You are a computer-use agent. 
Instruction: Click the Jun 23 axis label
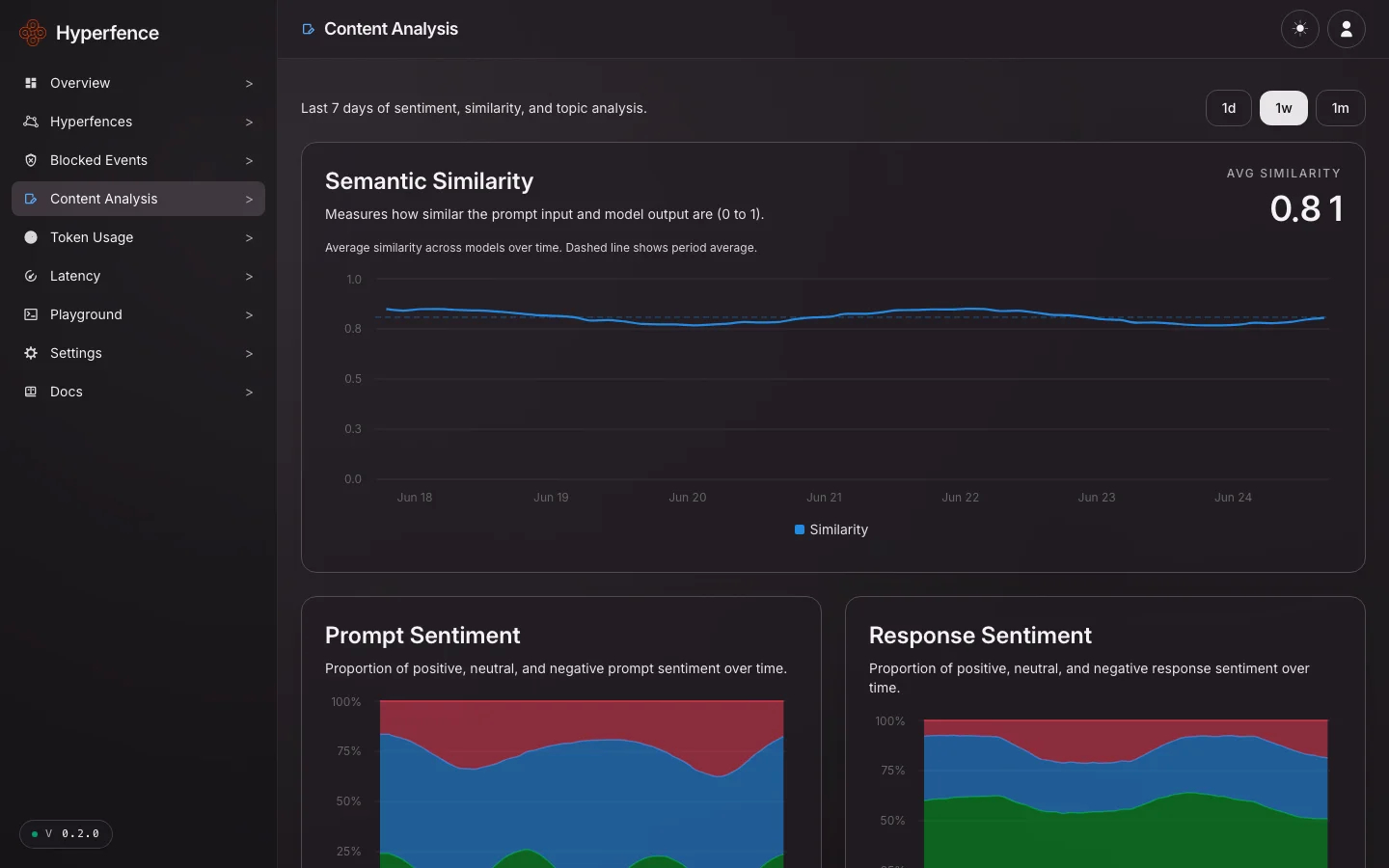pyautogui.click(x=1097, y=498)
